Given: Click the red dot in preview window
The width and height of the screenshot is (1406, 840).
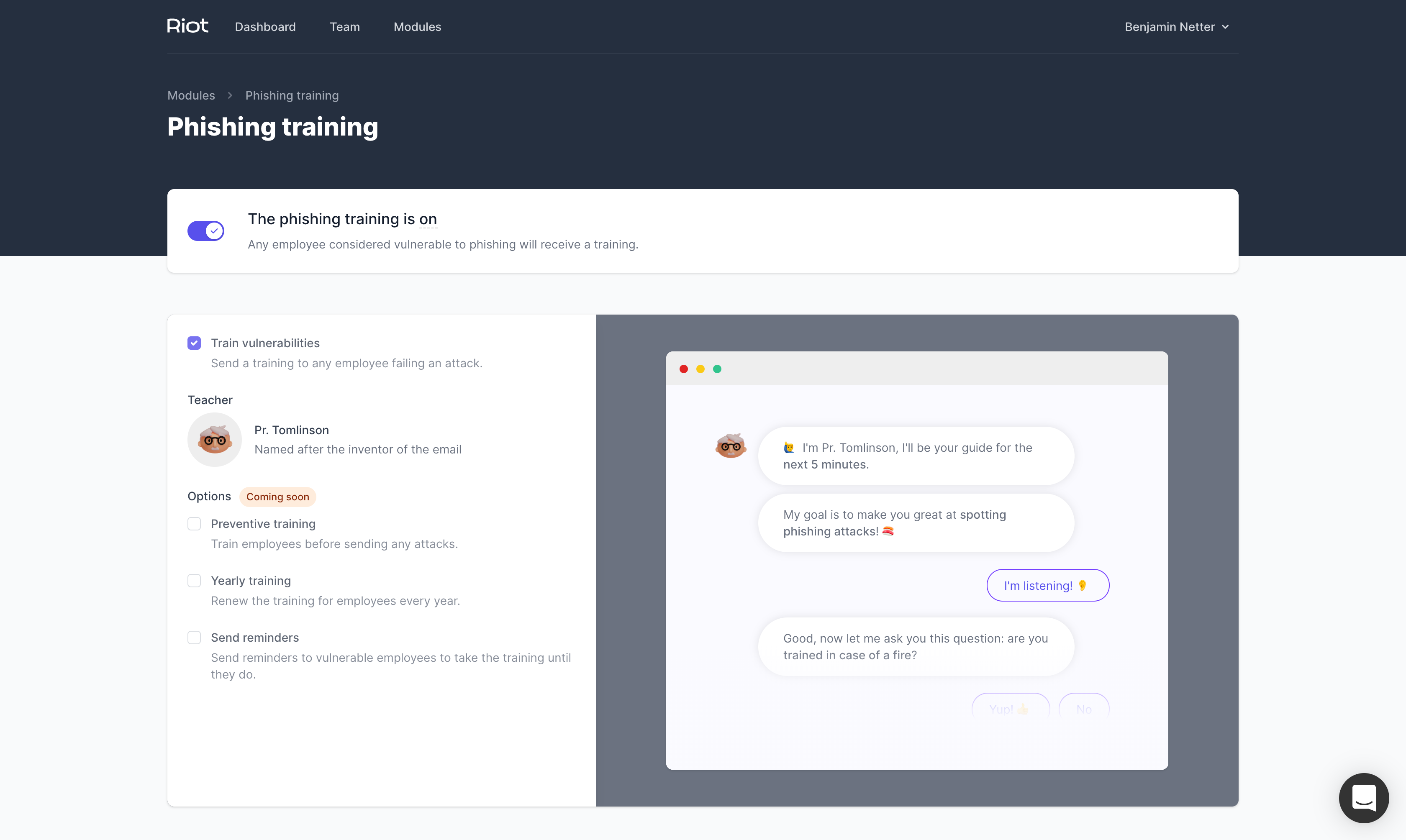Looking at the screenshot, I should point(684,369).
